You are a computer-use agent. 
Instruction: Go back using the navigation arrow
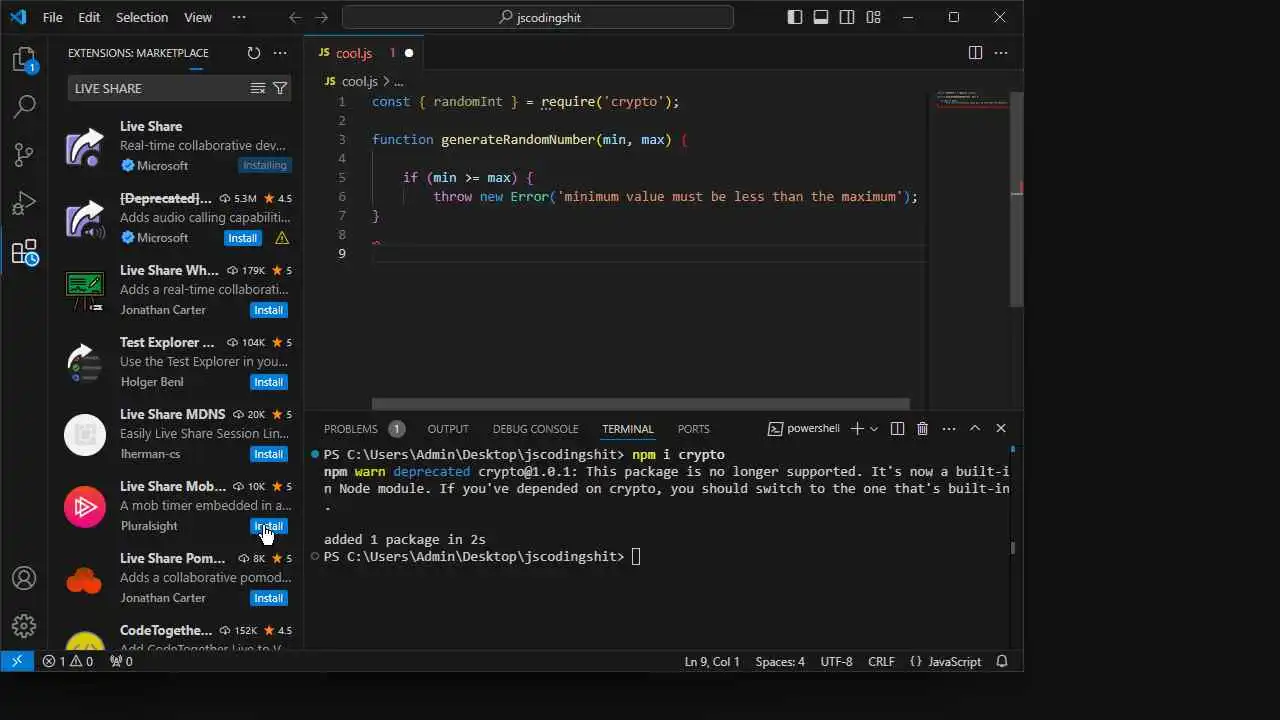[x=295, y=17]
